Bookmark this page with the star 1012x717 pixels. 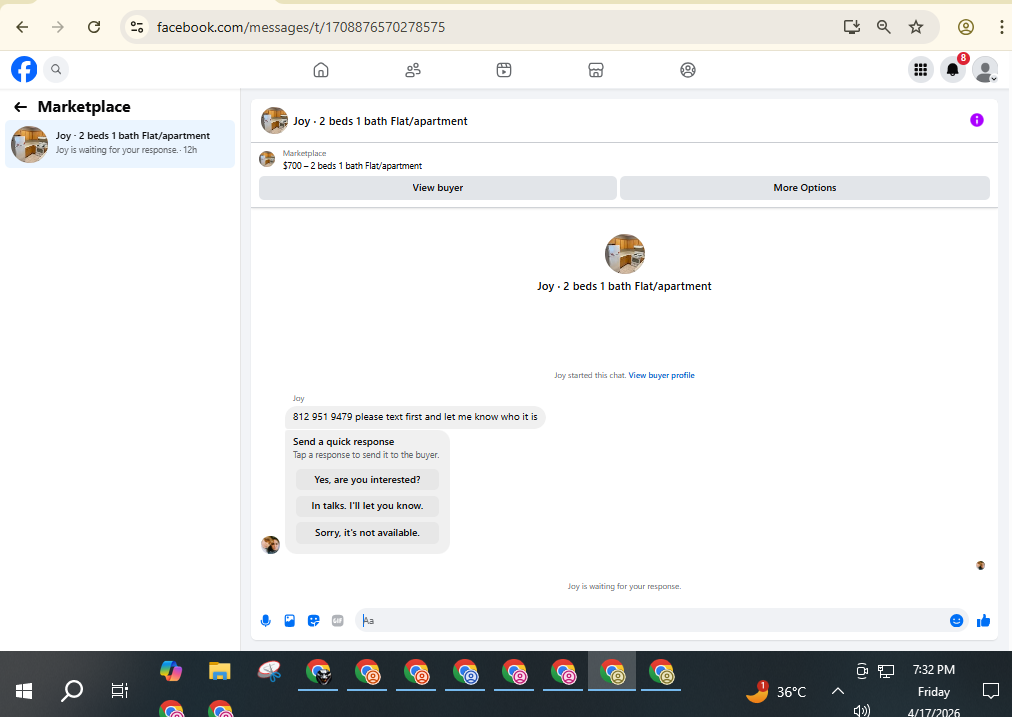[916, 27]
